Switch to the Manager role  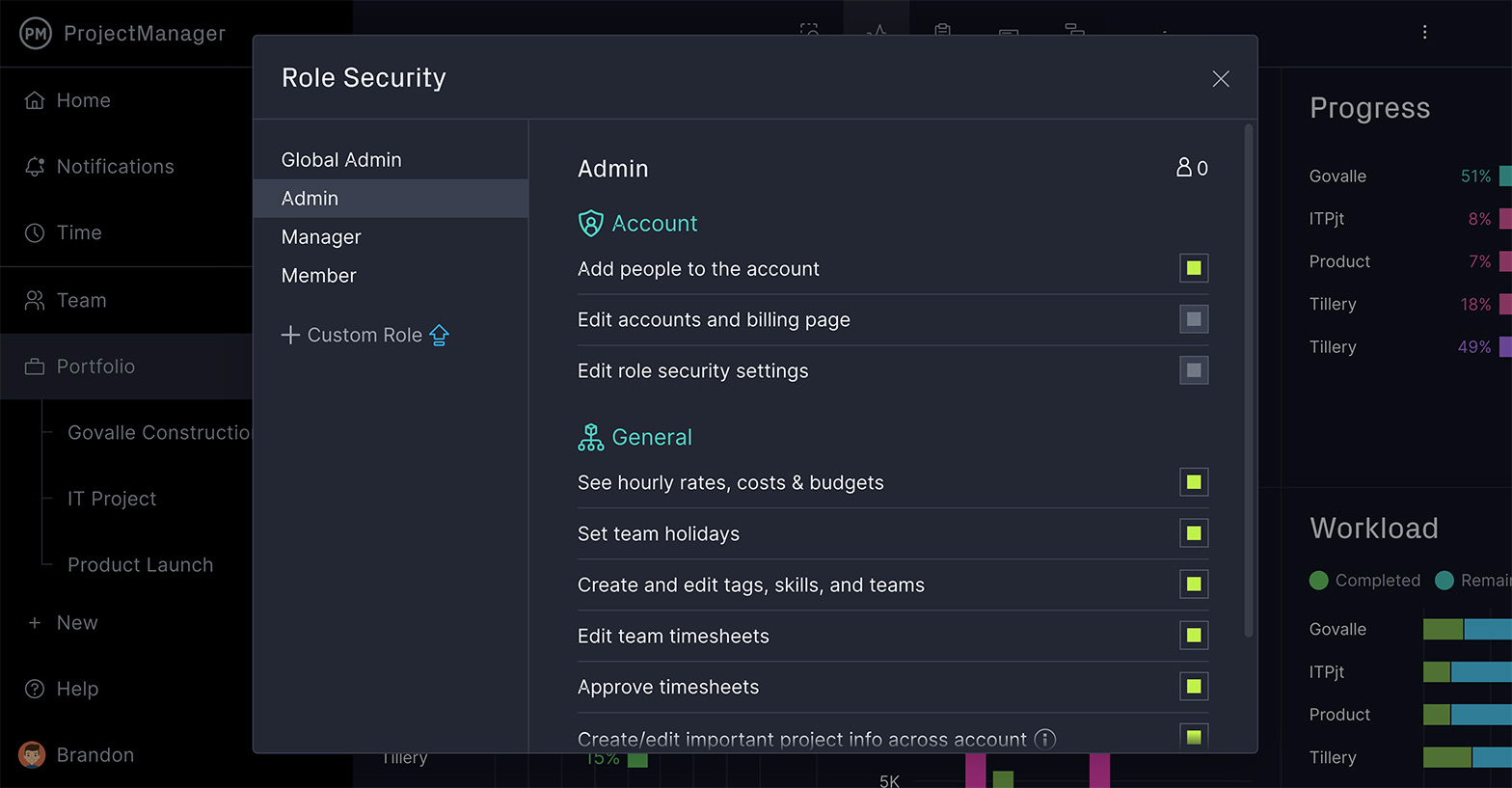point(321,237)
